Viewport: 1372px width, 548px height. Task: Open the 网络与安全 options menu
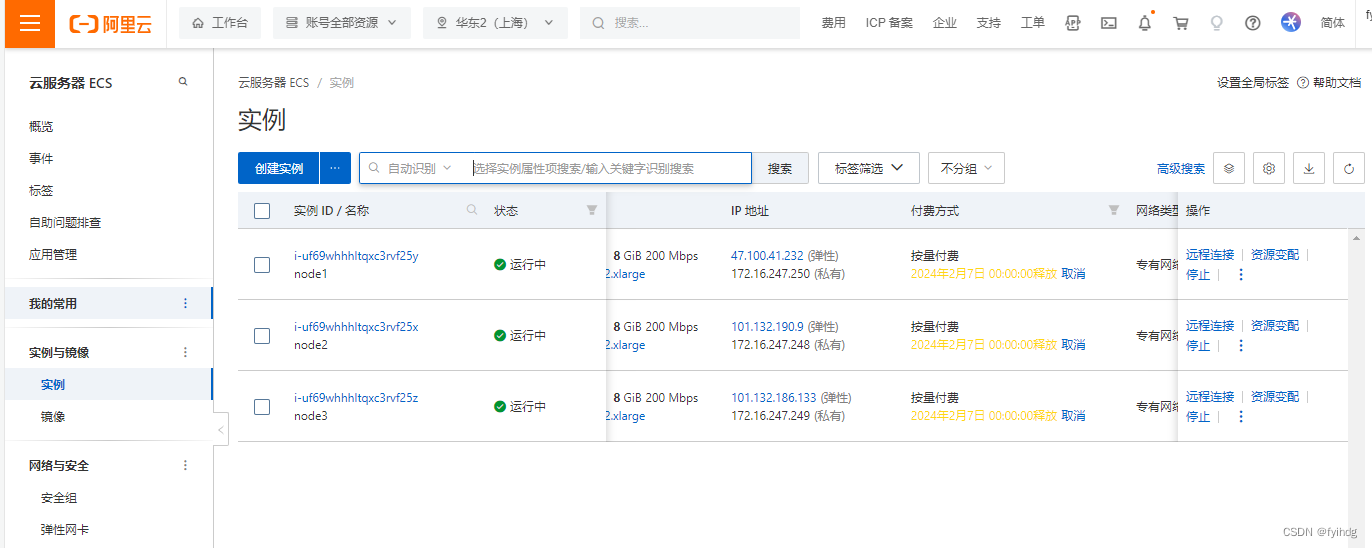[x=185, y=465]
